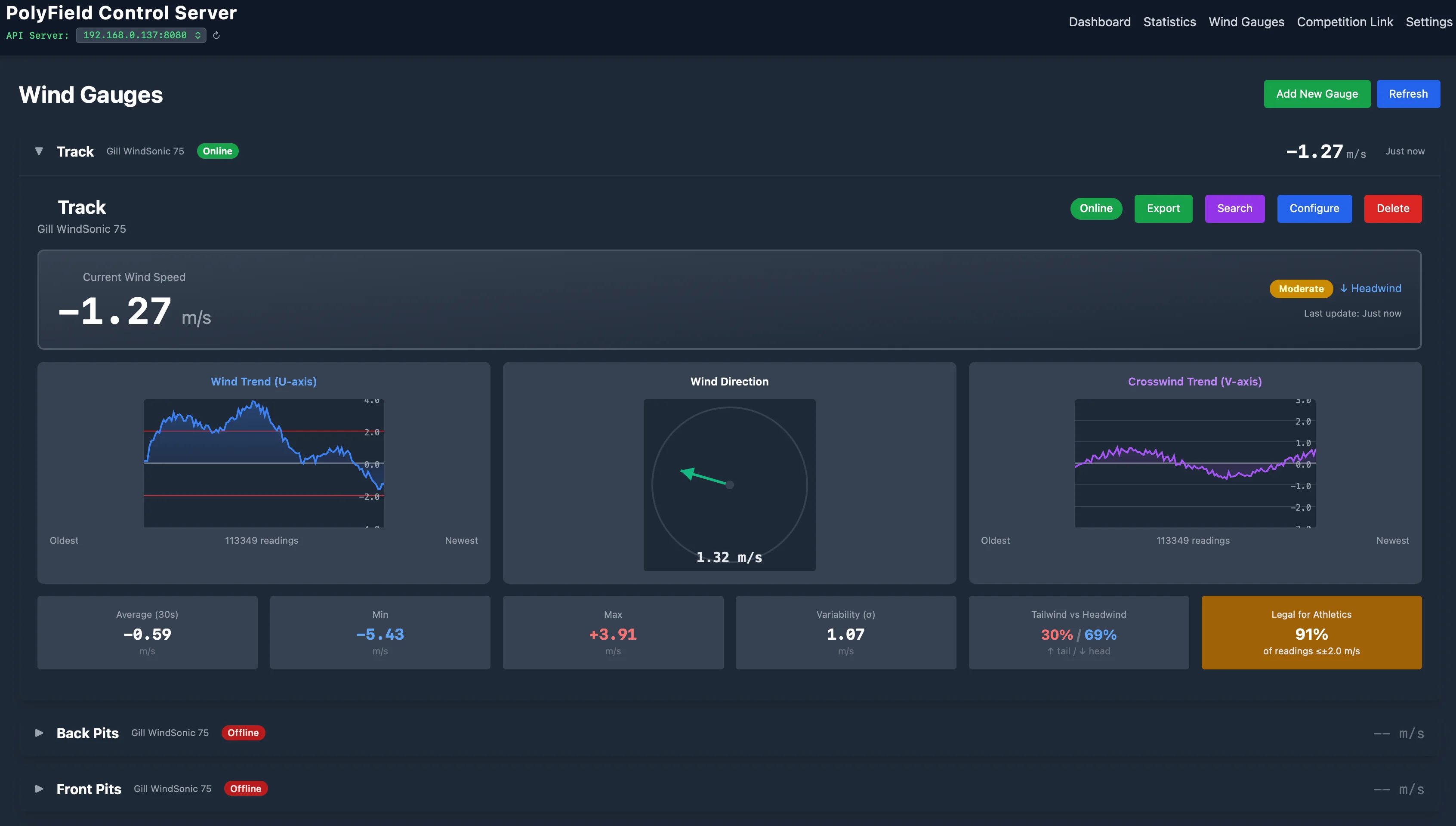The width and height of the screenshot is (1456, 826).
Task: Click the Wind Direction compass dial
Action: 729,484
